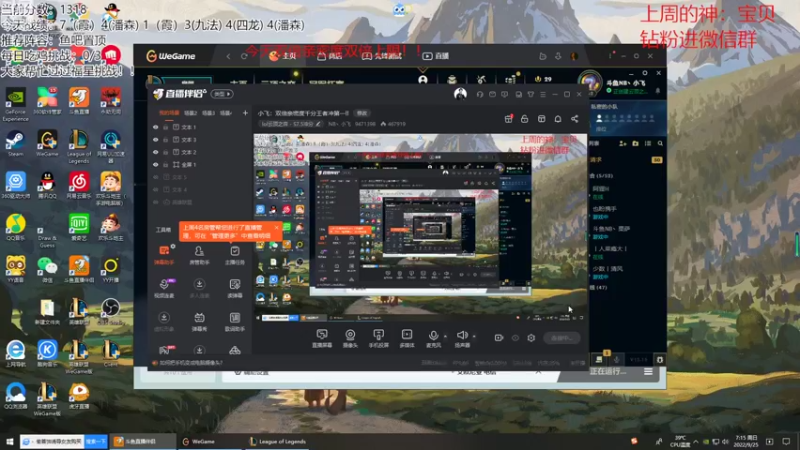Viewport: 800px width, 450px height.
Task: Close the orange 房管 notification popup
Action: point(277,228)
